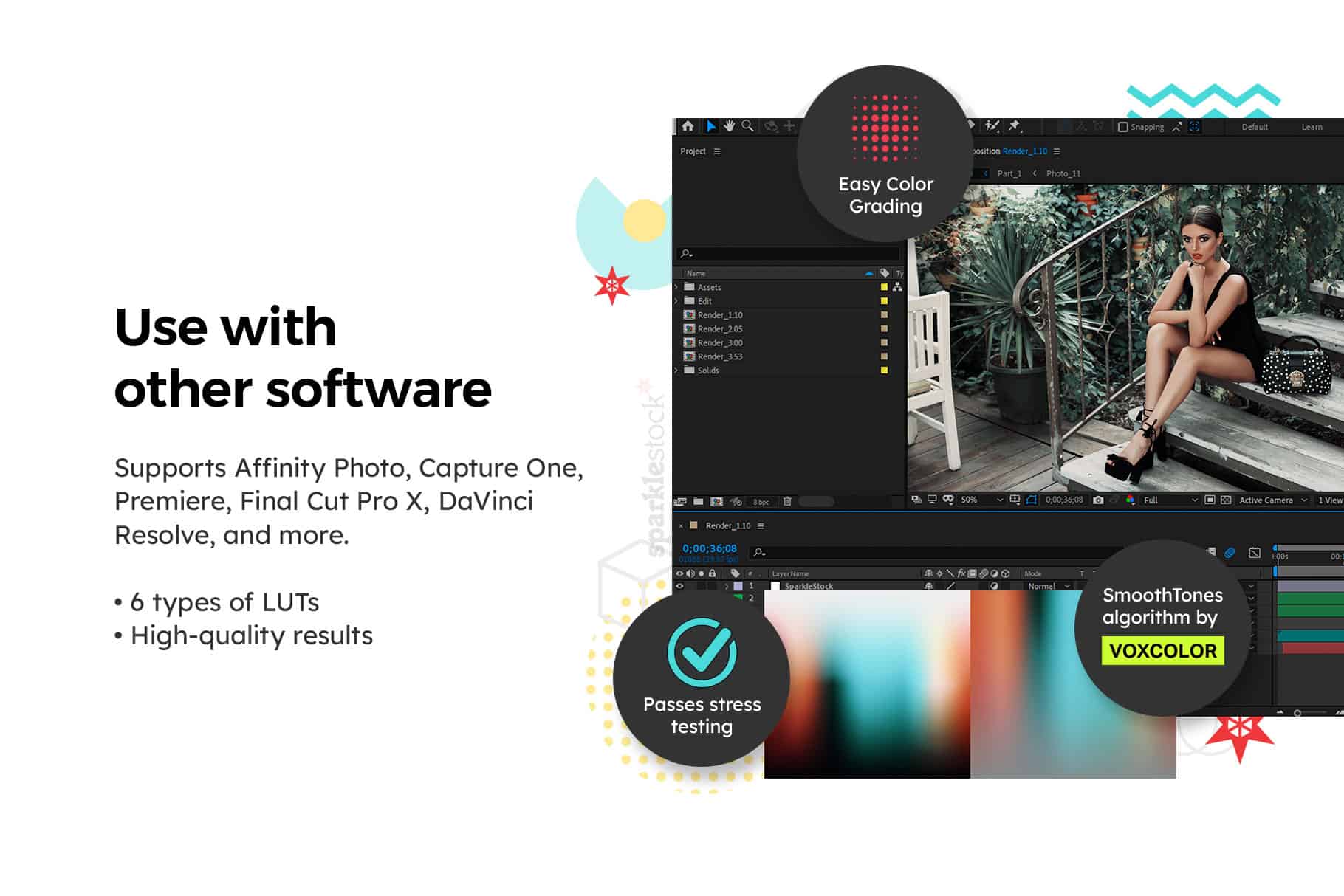Open the flowchart view icon in Project panel
The height and width of the screenshot is (896, 1344).
897,287
